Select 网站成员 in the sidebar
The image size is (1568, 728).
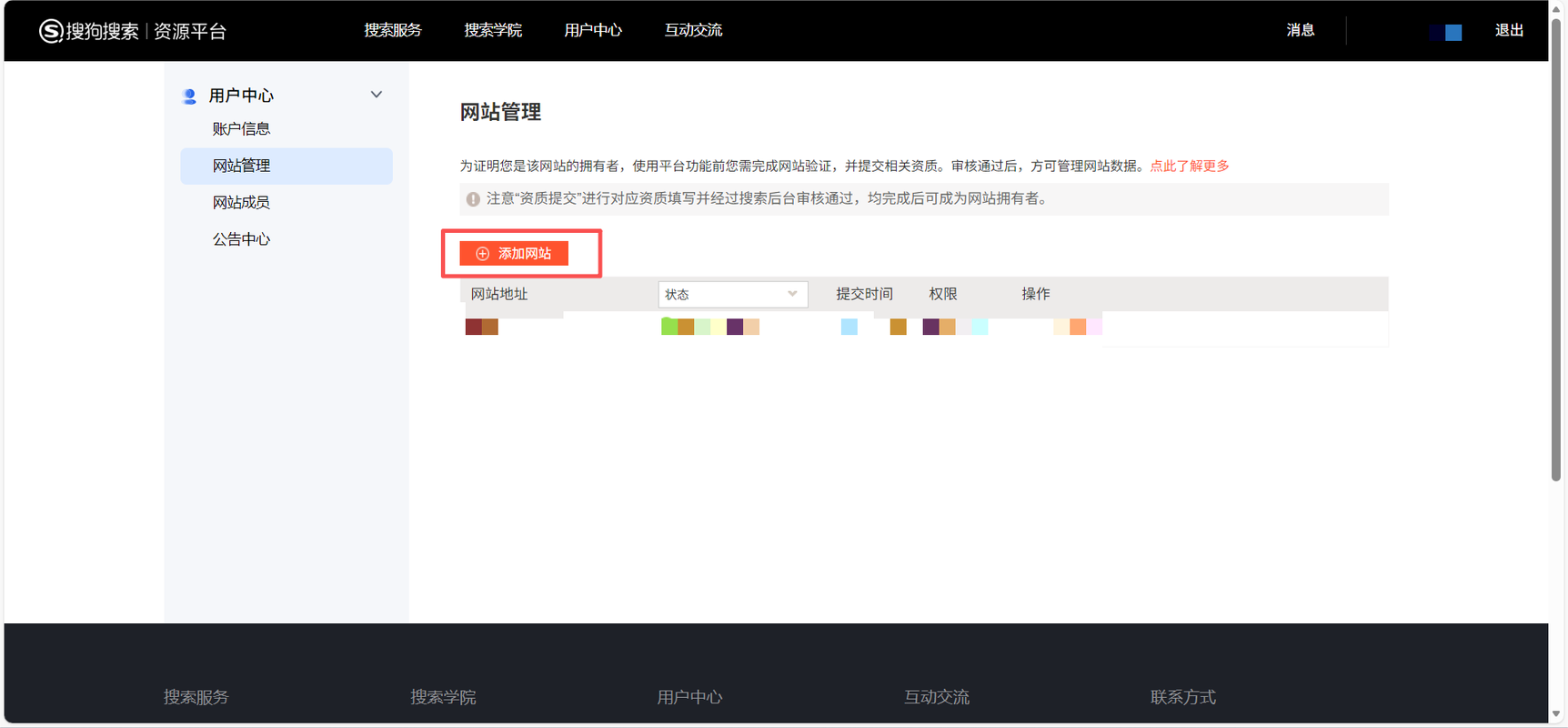click(241, 203)
